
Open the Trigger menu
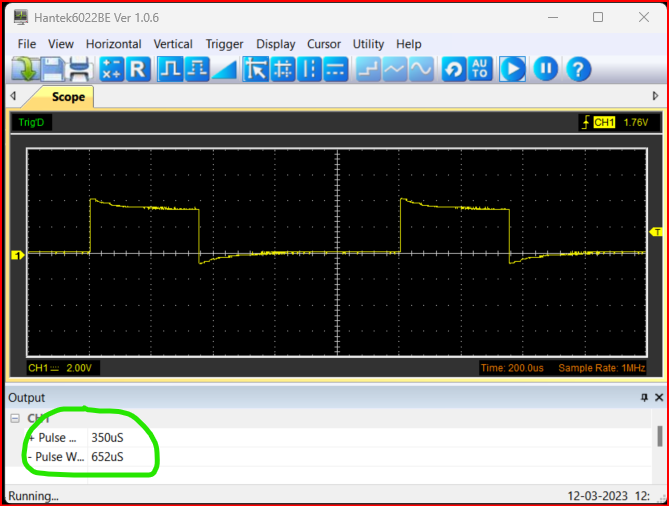point(224,44)
